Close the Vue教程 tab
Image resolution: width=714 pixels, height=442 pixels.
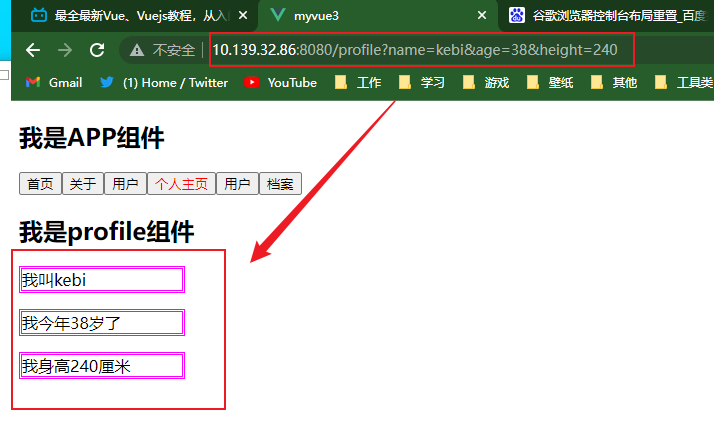click(243, 16)
